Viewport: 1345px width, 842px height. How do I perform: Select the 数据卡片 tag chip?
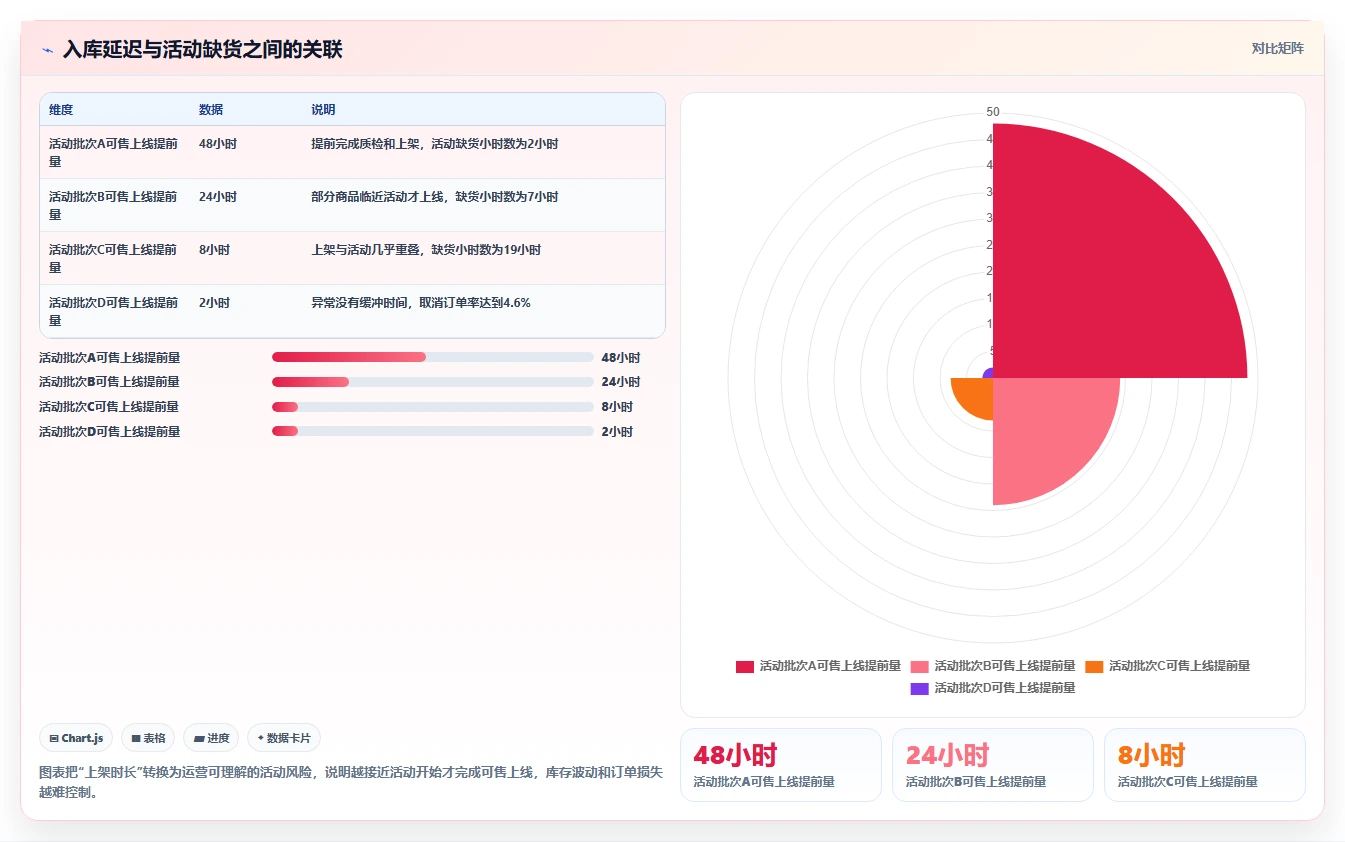(284, 738)
